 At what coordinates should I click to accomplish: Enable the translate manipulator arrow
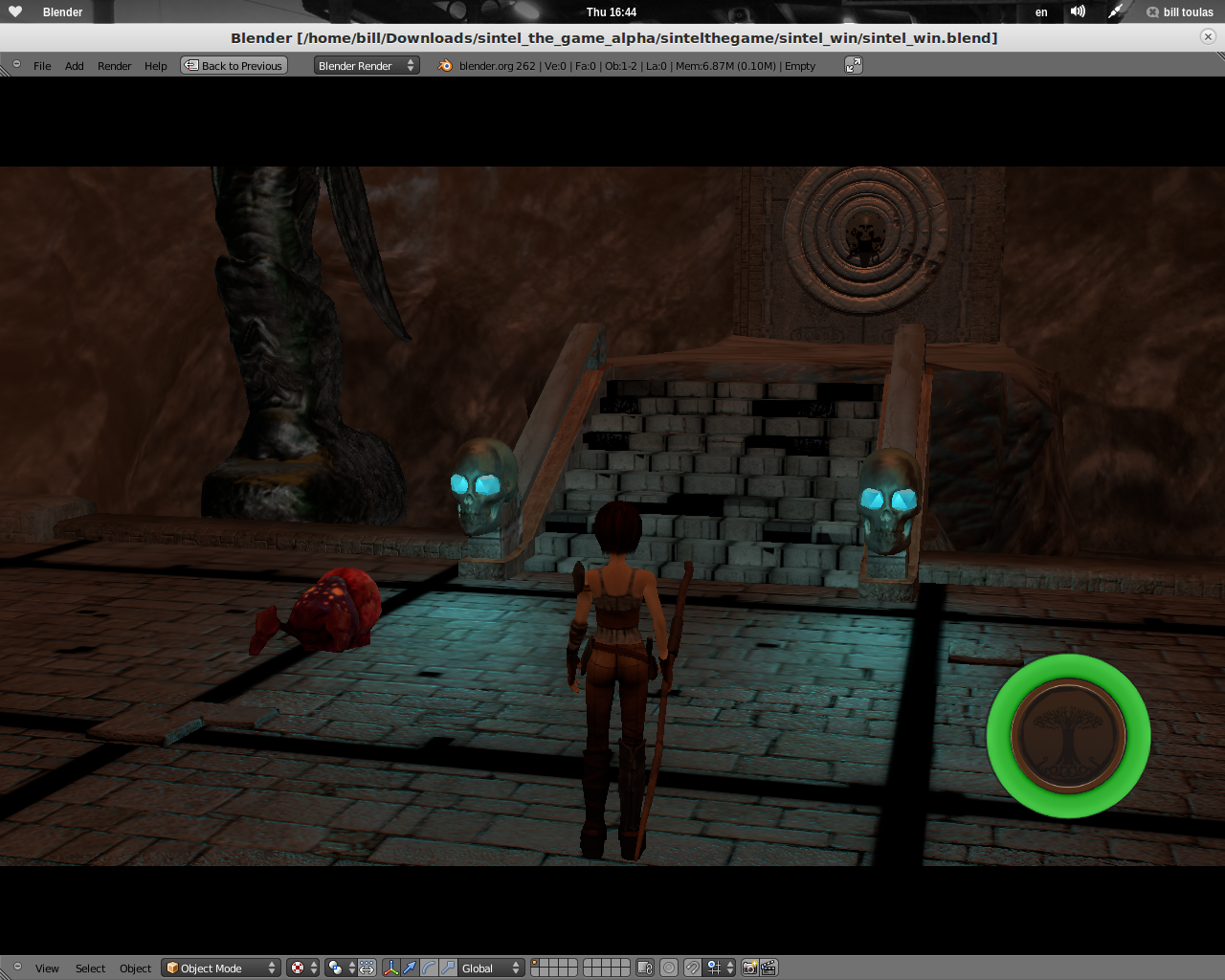coord(410,969)
